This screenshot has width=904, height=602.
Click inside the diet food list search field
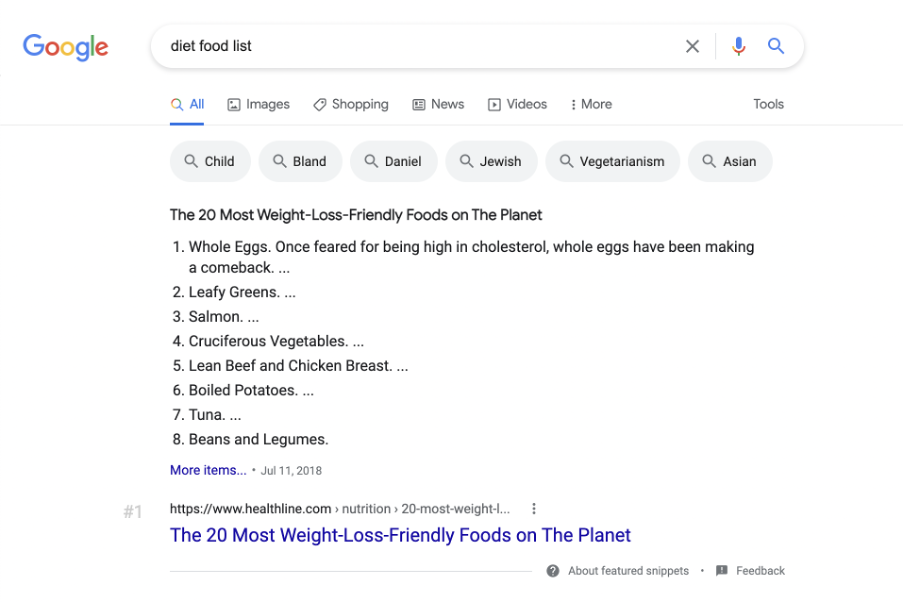(421, 46)
